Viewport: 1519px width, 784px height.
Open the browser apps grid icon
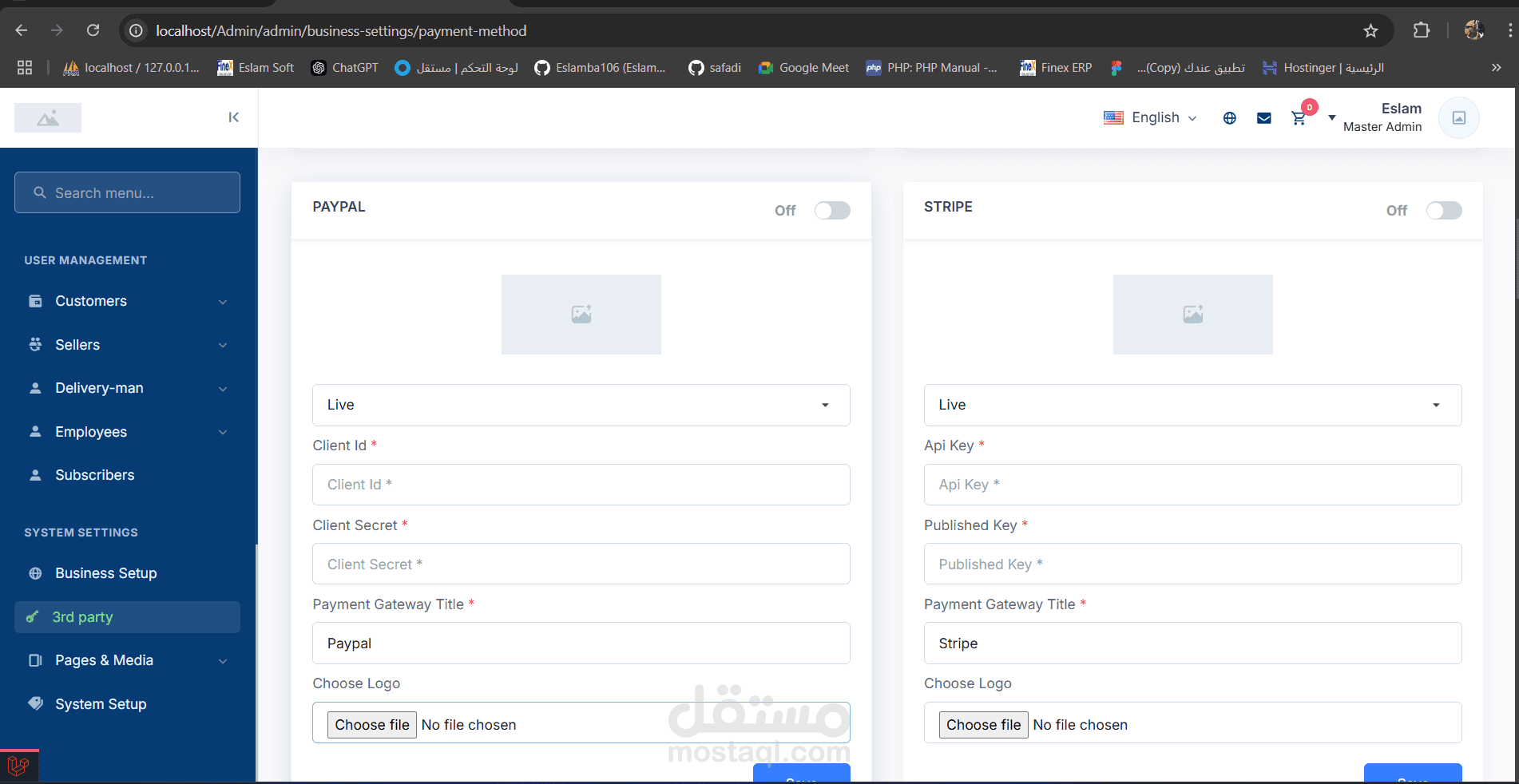25,68
